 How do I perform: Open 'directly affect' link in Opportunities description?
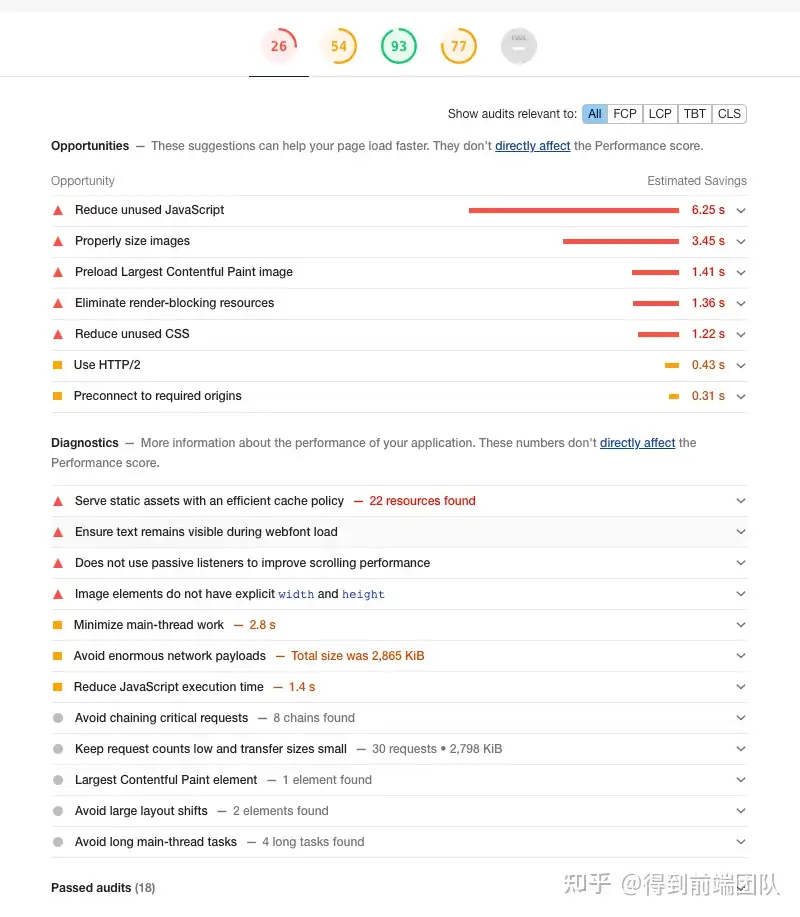coord(533,146)
